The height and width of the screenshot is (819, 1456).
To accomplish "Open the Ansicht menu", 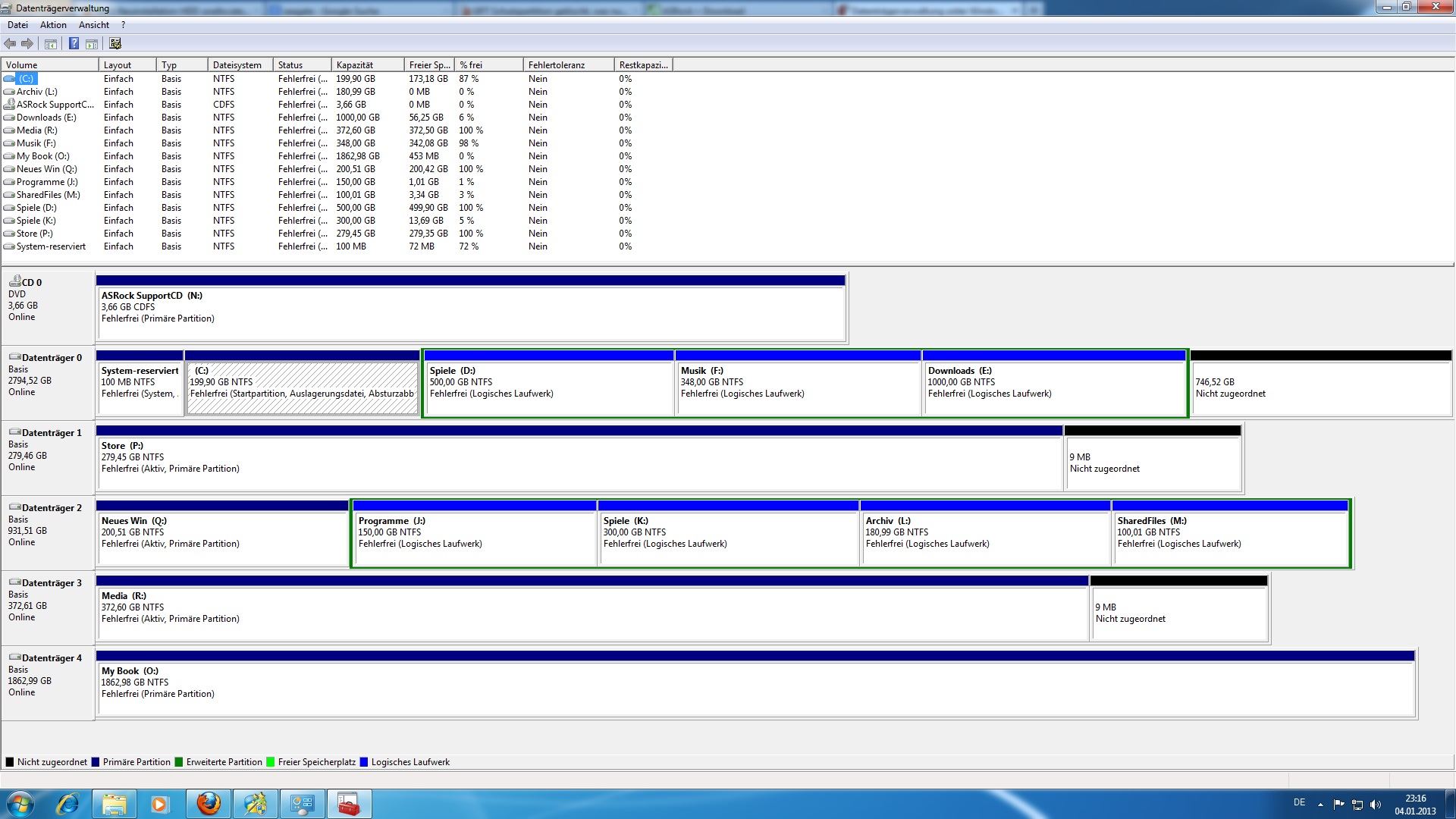I will 94,25.
